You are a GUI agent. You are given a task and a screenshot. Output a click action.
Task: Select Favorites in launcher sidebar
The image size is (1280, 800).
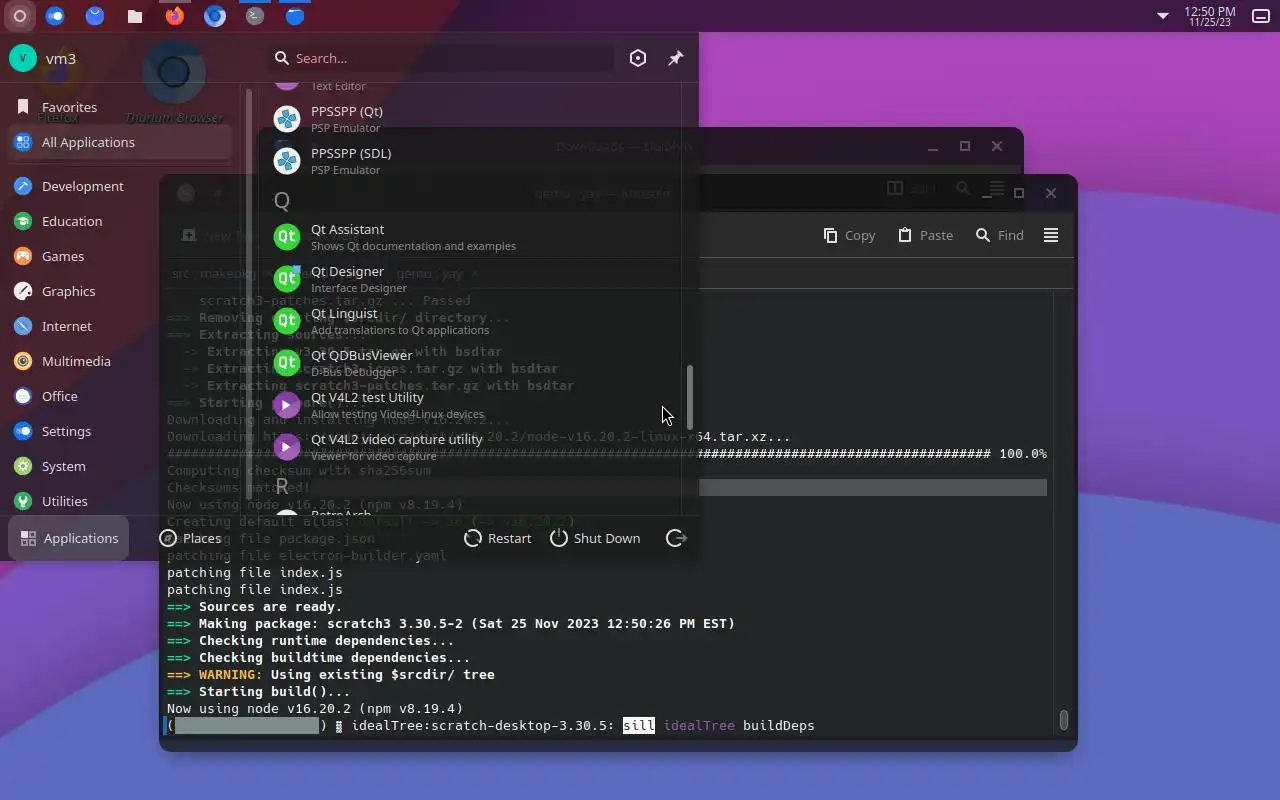point(120,107)
